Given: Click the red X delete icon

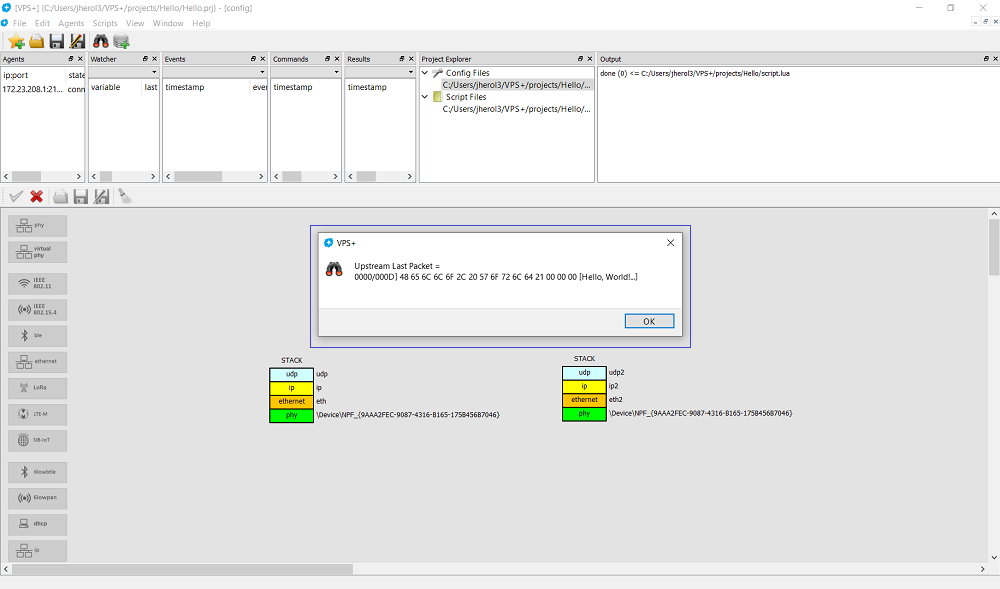Looking at the screenshot, I should [37, 197].
